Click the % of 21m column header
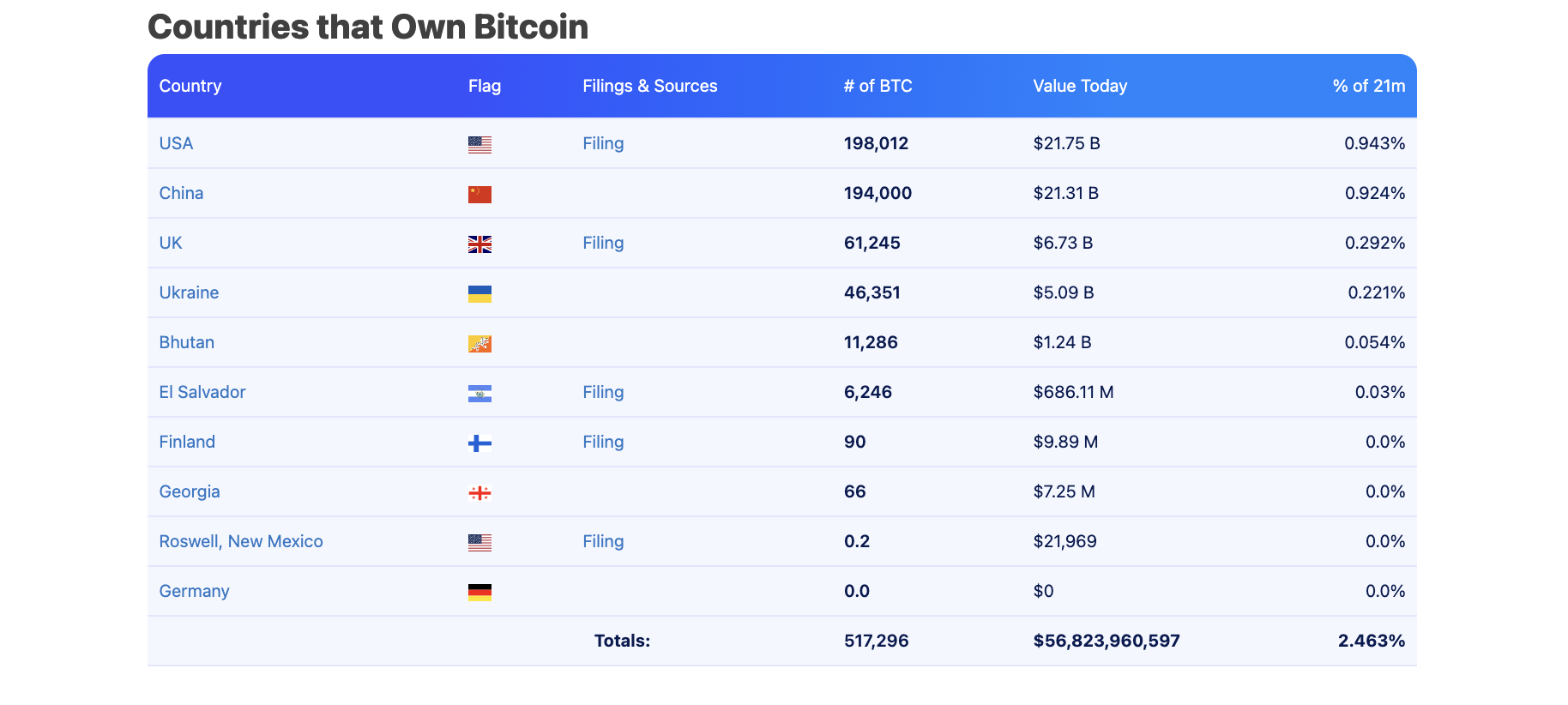Image resolution: width=1568 pixels, height=705 pixels. pos(1369,86)
